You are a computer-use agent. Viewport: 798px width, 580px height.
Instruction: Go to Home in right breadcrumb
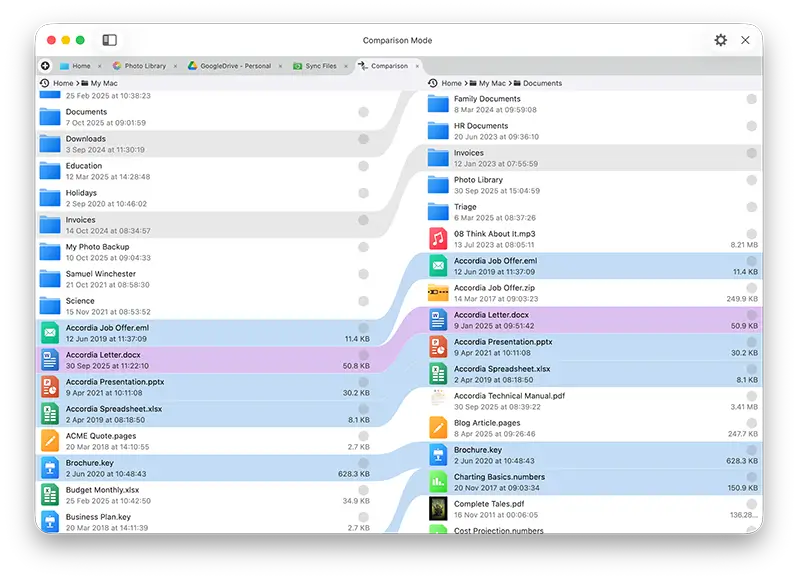451,83
